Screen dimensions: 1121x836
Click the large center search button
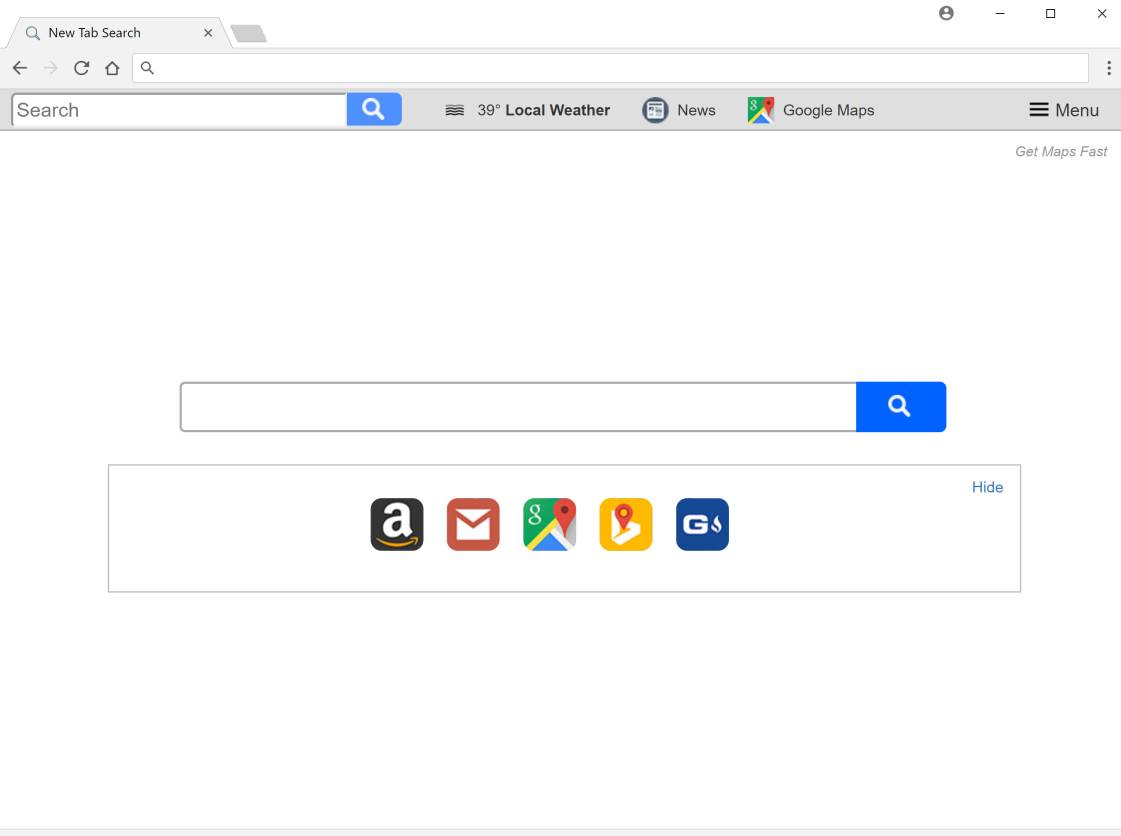(x=901, y=407)
